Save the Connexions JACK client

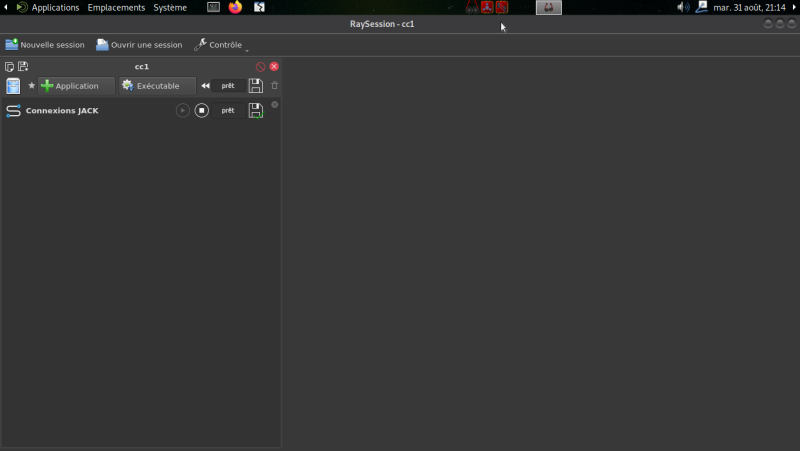click(x=256, y=110)
